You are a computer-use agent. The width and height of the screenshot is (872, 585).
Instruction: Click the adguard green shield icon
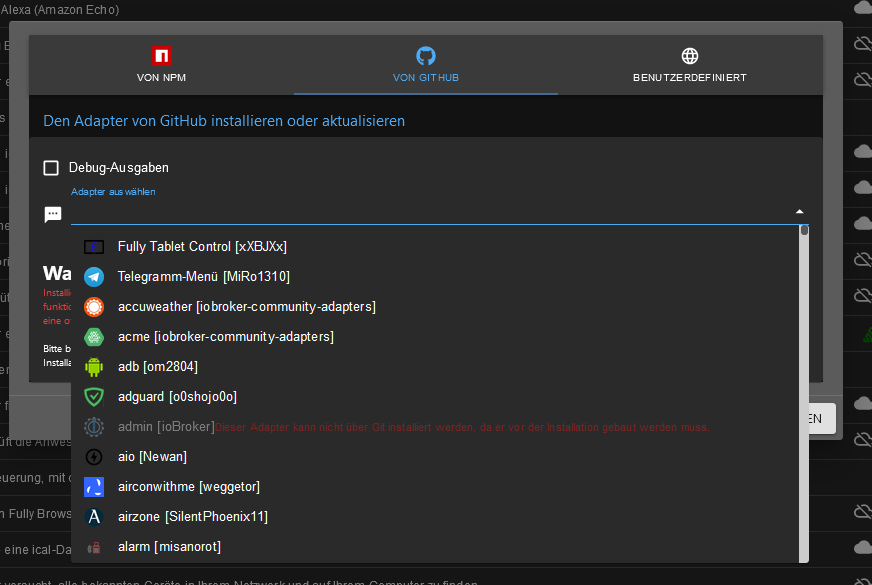tap(94, 397)
